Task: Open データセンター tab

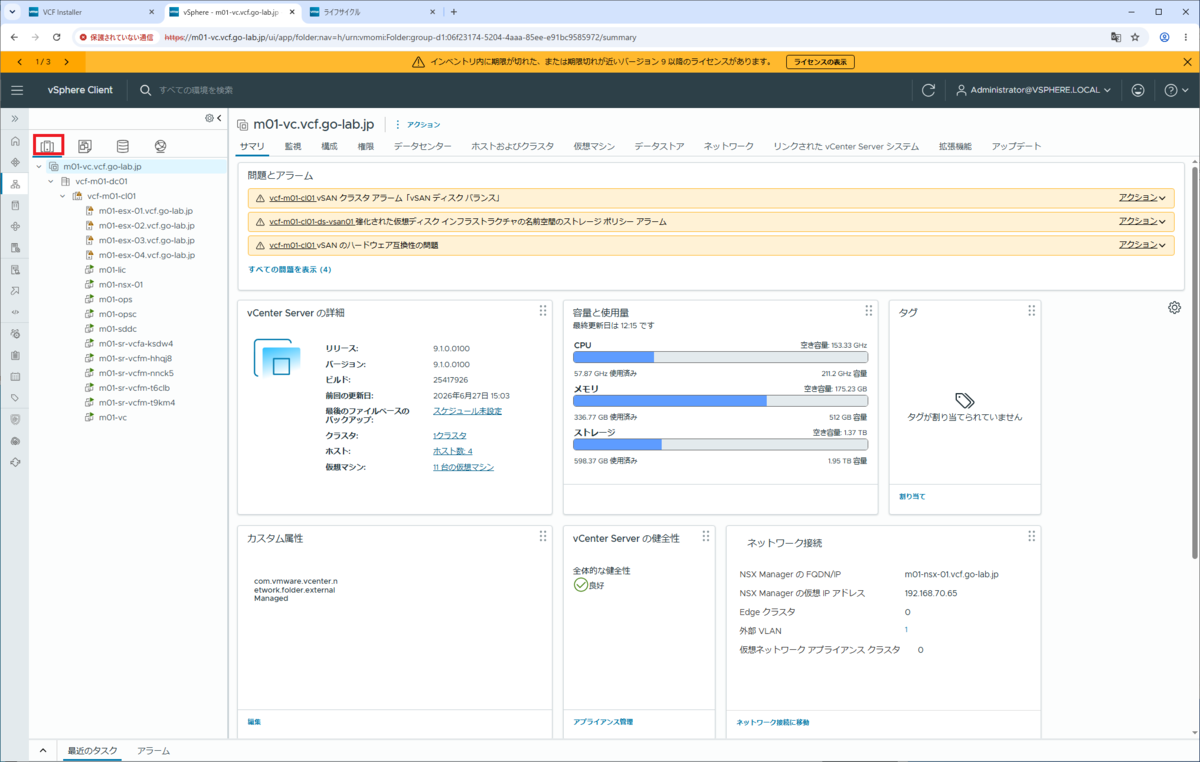Action: (x=423, y=146)
